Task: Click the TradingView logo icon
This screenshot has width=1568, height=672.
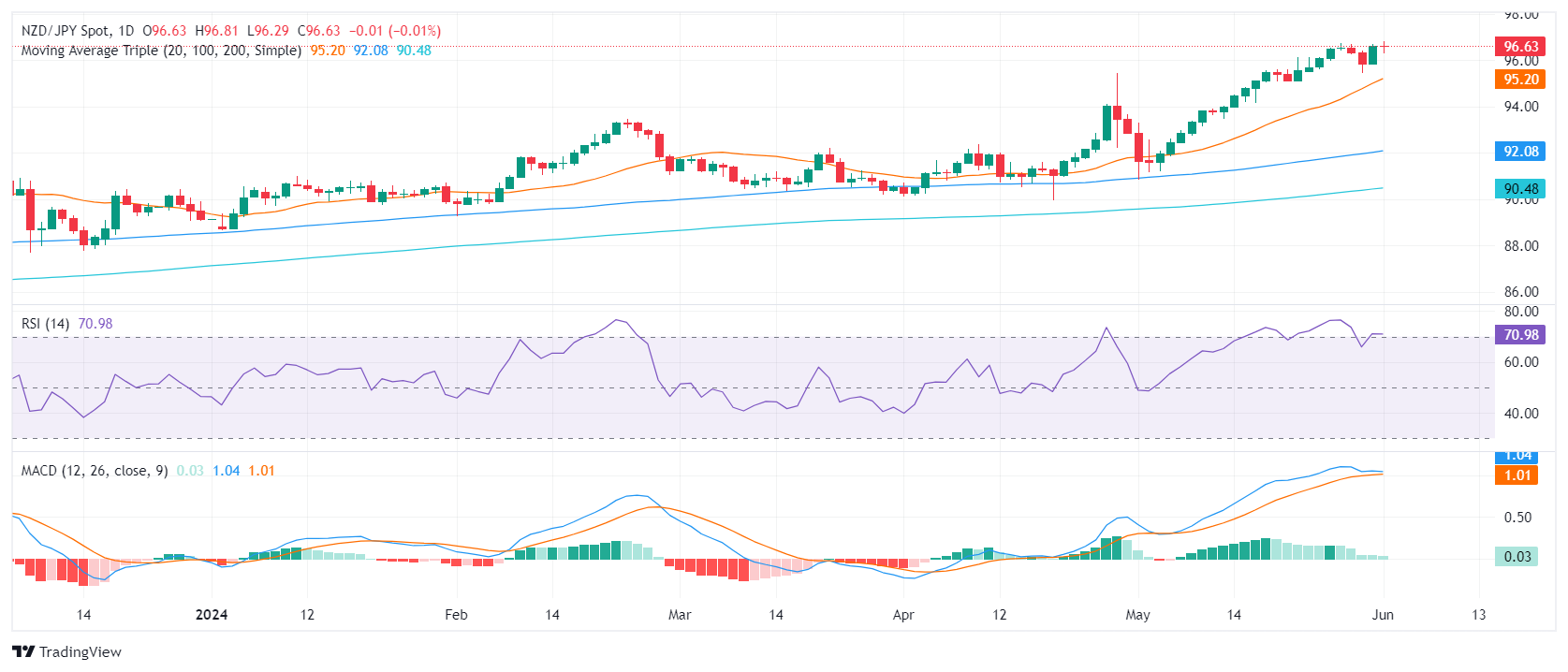Action: [23, 651]
